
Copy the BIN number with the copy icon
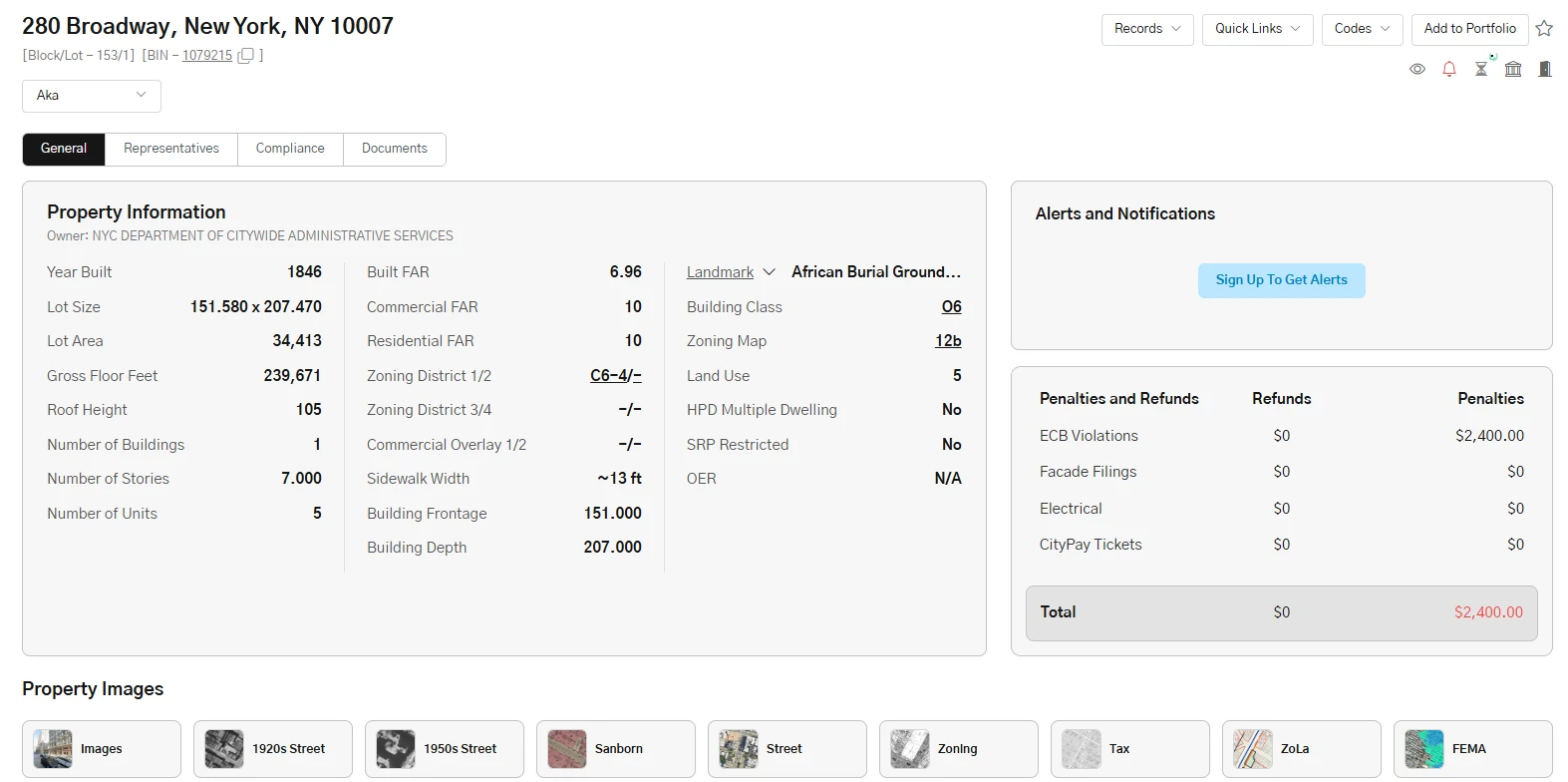[x=245, y=56]
